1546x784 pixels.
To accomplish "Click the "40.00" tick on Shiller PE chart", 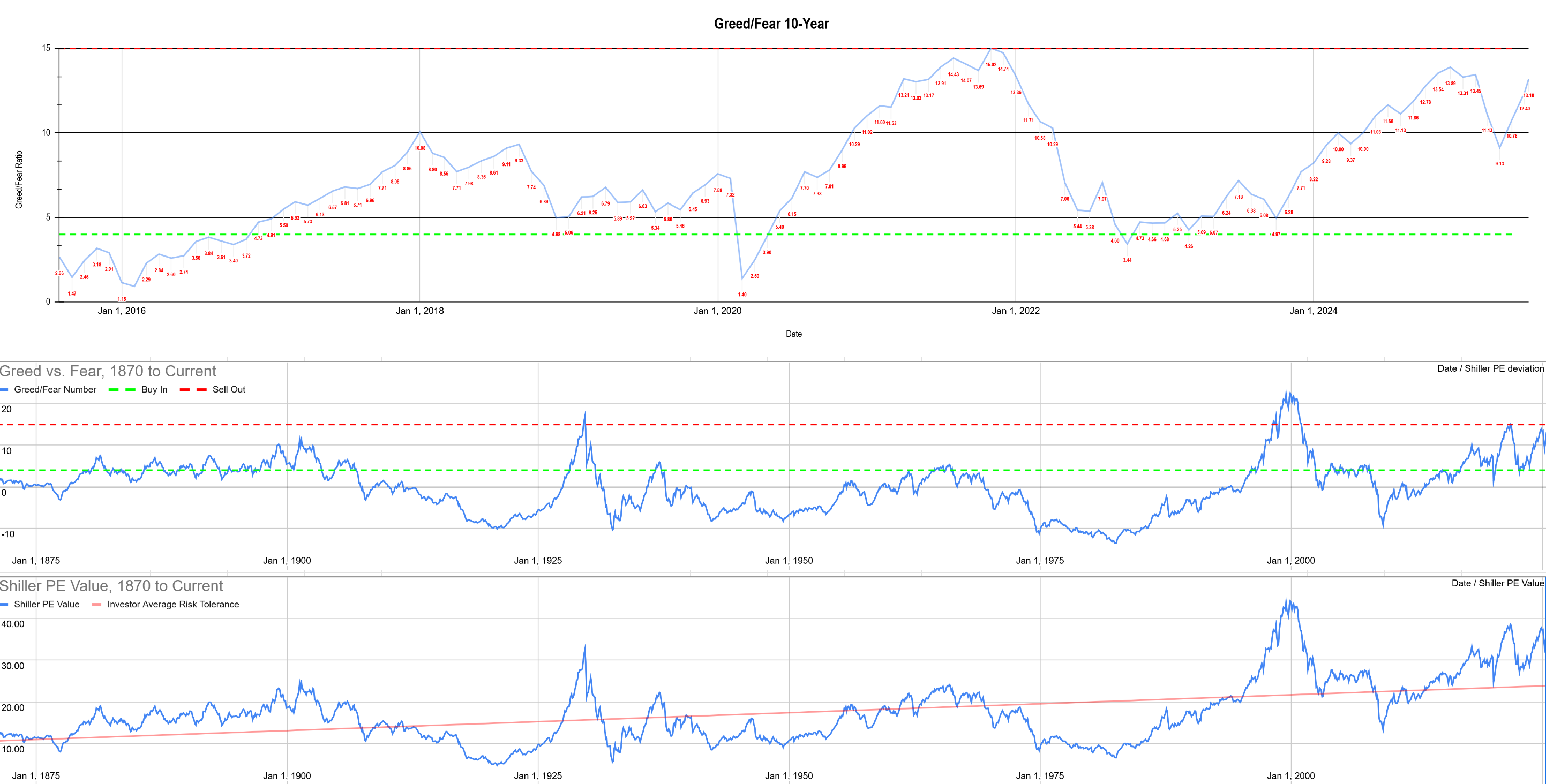I will pyautogui.click(x=13, y=624).
